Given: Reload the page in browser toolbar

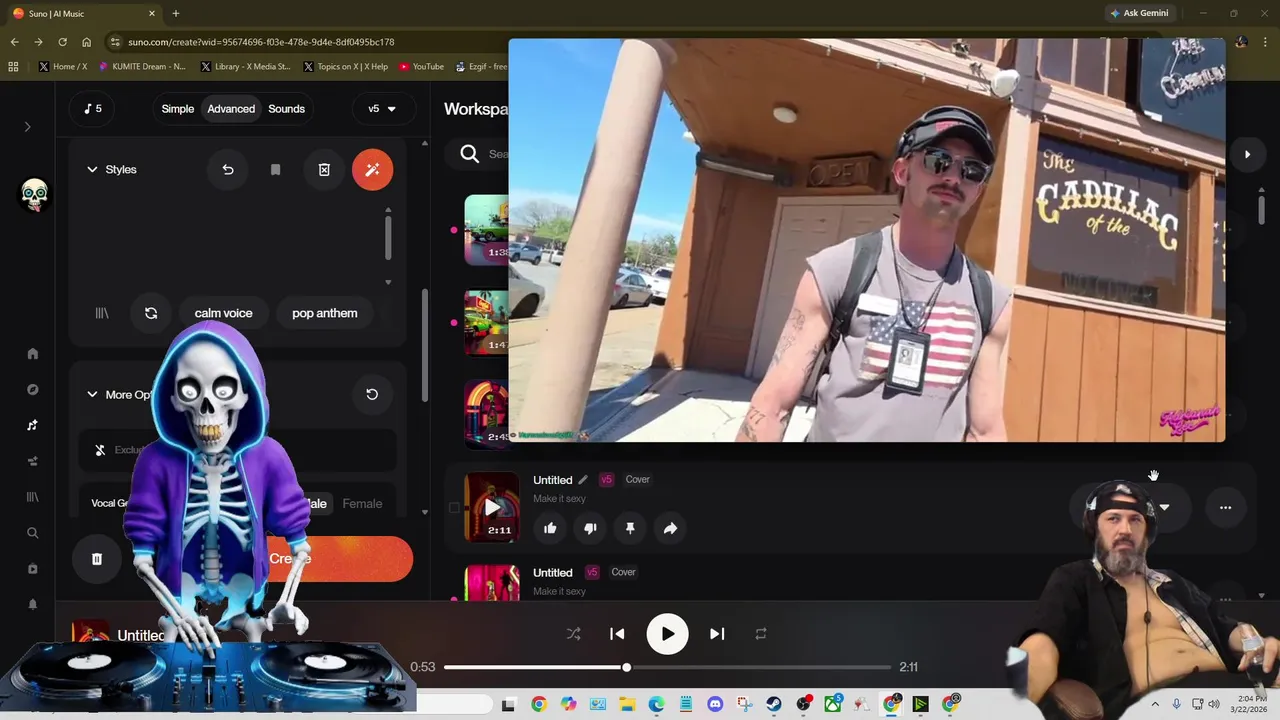Looking at the screenshot, I should [x=62, y=42].
